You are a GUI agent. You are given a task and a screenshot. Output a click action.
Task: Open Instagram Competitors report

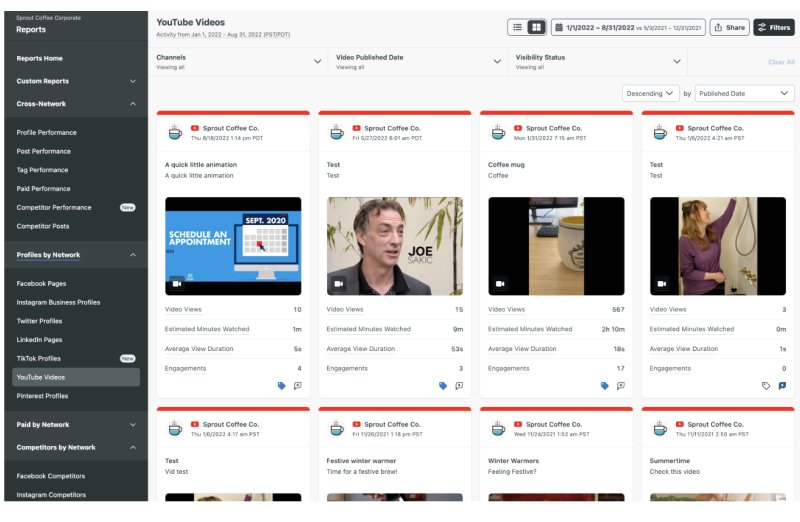coord(51,495)
